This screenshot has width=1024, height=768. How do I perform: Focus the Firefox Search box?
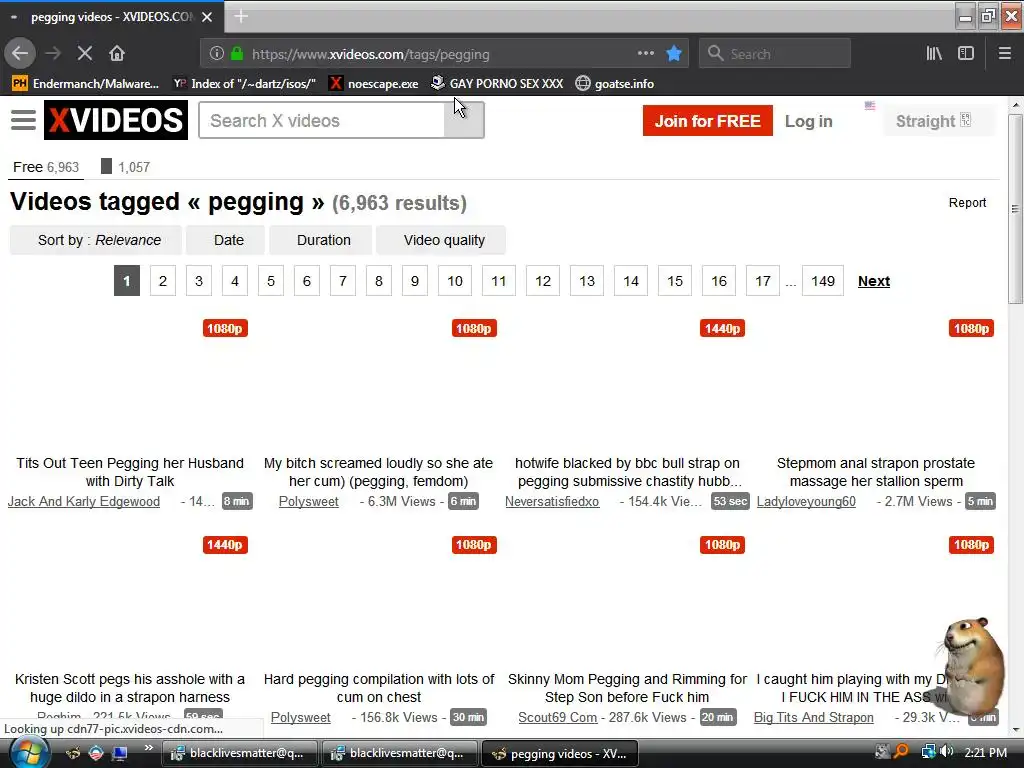tap(775, 54)
